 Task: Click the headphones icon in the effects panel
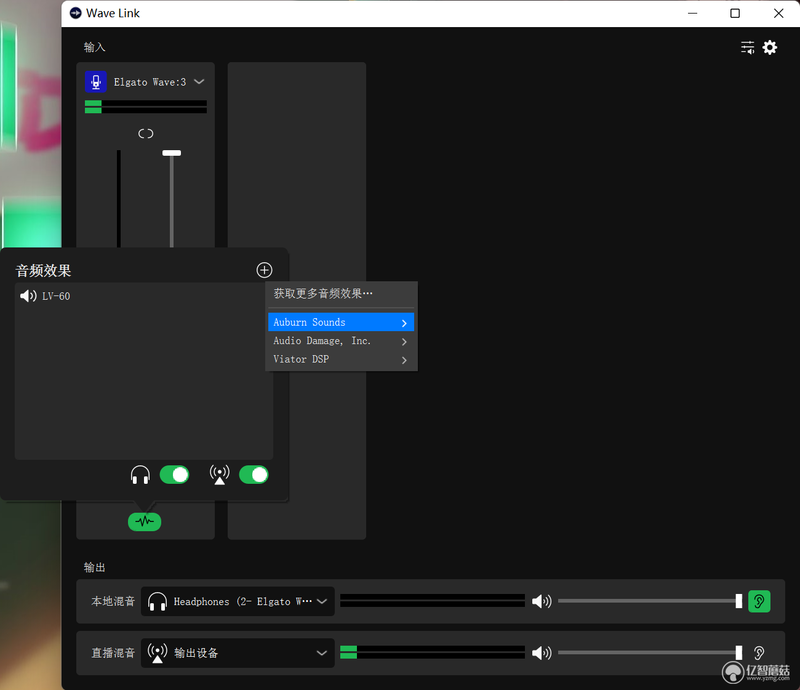coord(140,475)
